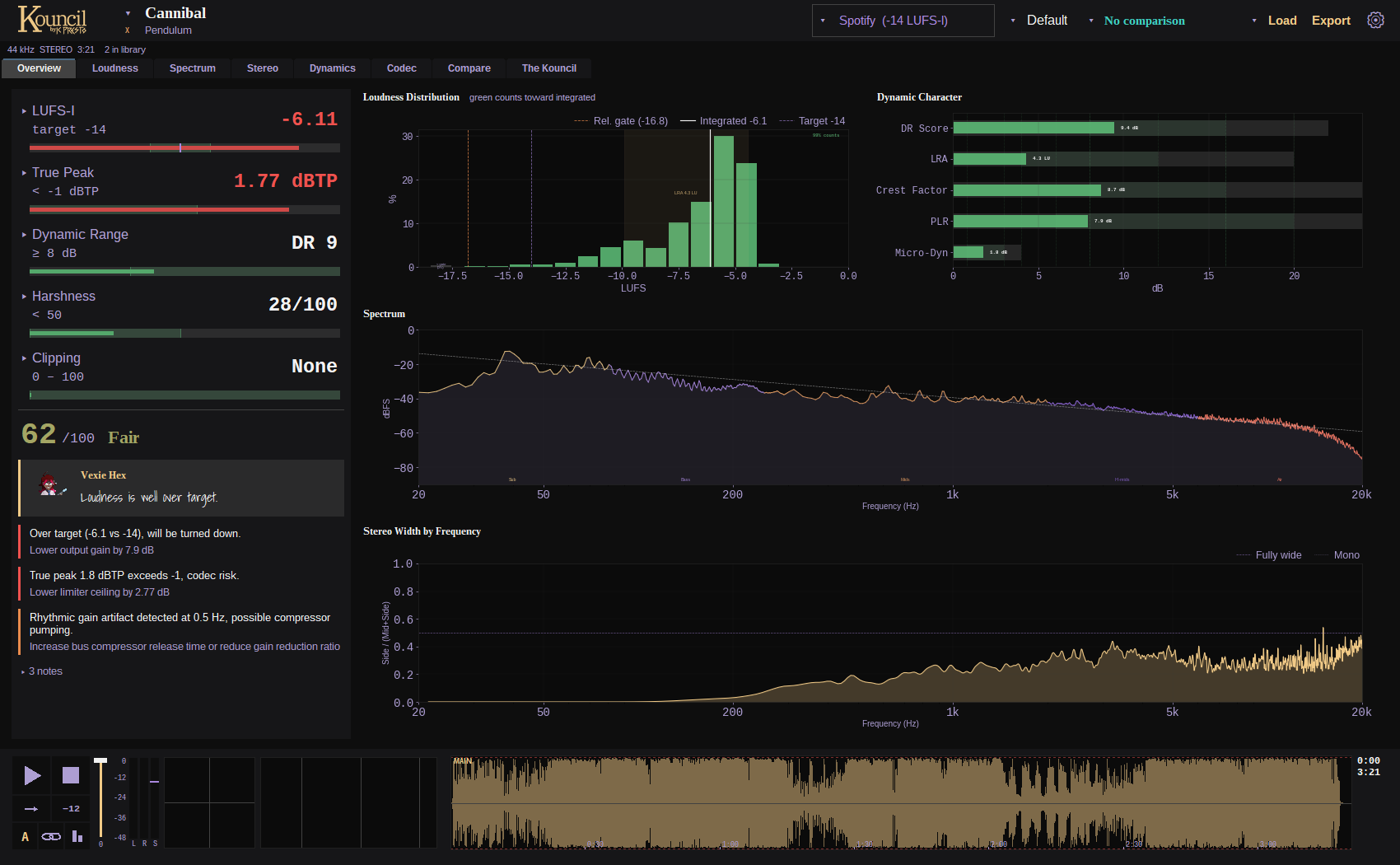Click the volume fader handle
Image resolution: width=1400 pixels, height=865 pixels.
point(100,760)
